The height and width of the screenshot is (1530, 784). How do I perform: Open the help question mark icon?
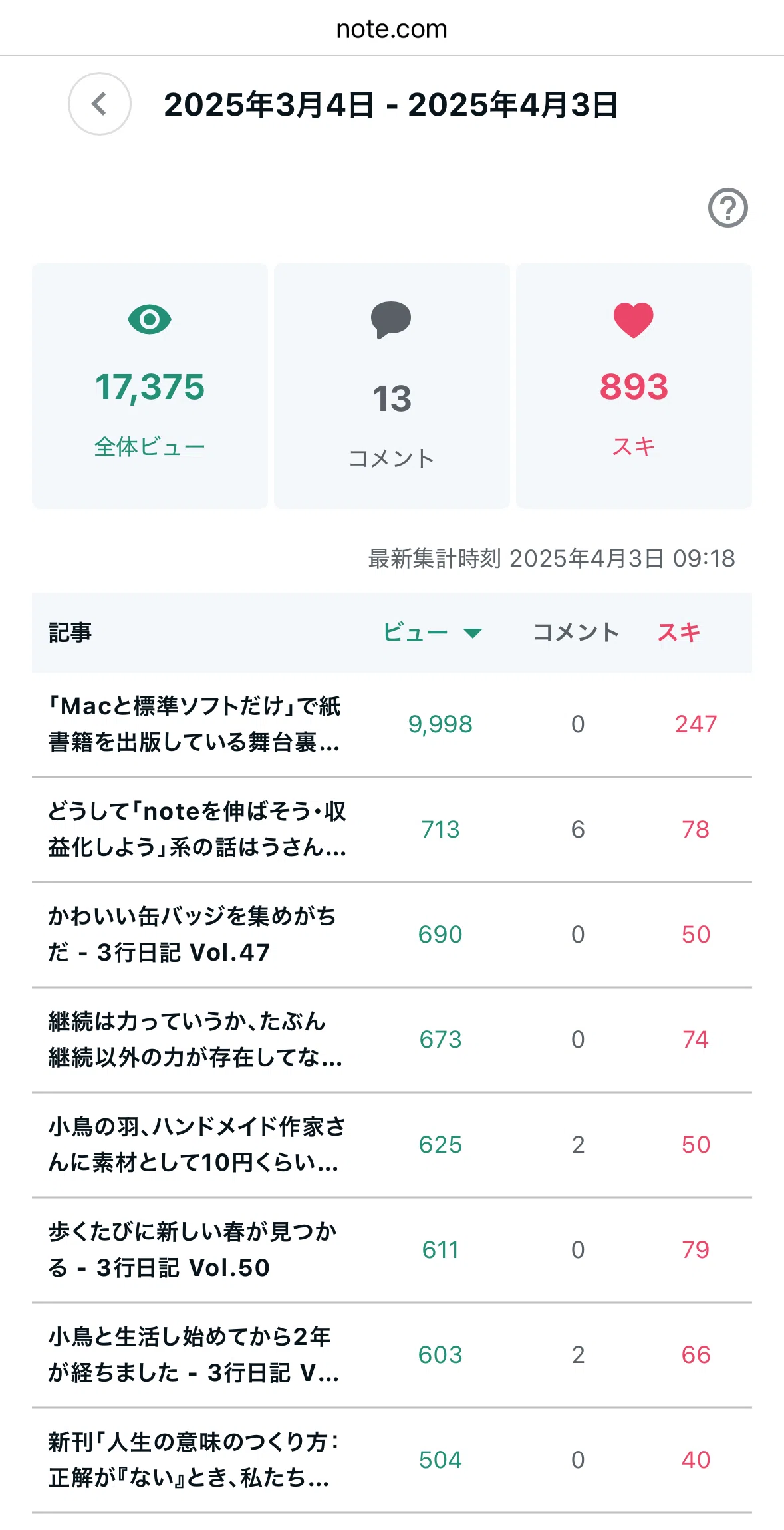[727, 208]
